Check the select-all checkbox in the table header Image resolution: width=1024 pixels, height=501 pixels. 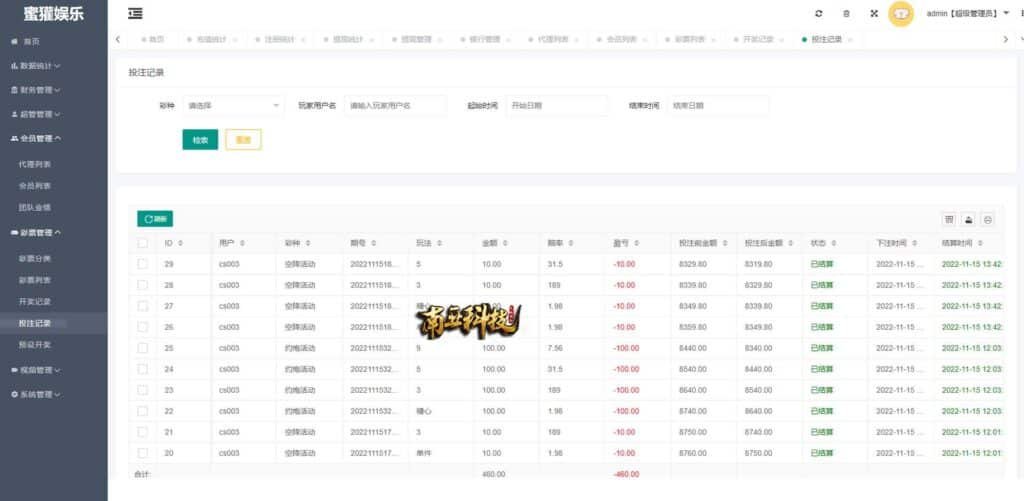(143, 243)
